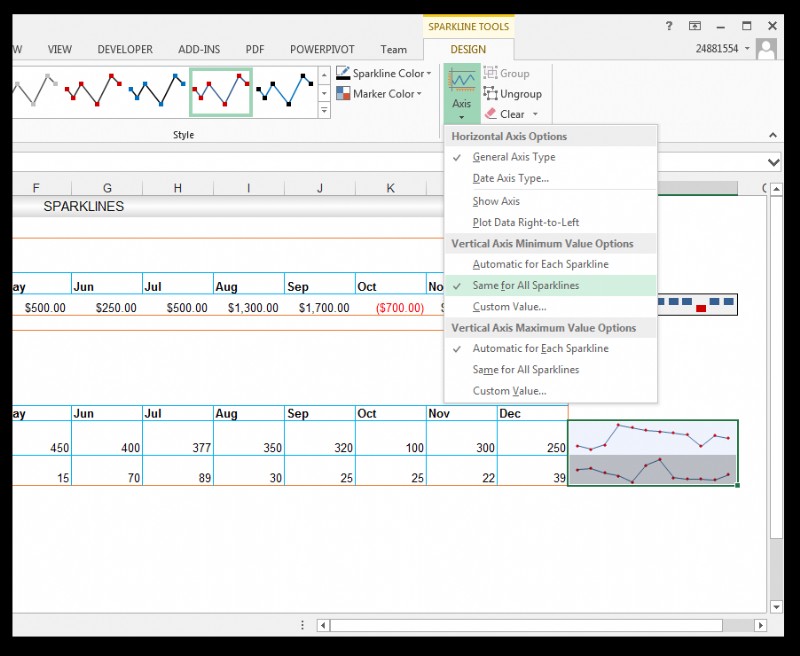Choose Show Axis from the menu
Image resolution: width=800 pixels, height=656 pixels.
(496, 202)
